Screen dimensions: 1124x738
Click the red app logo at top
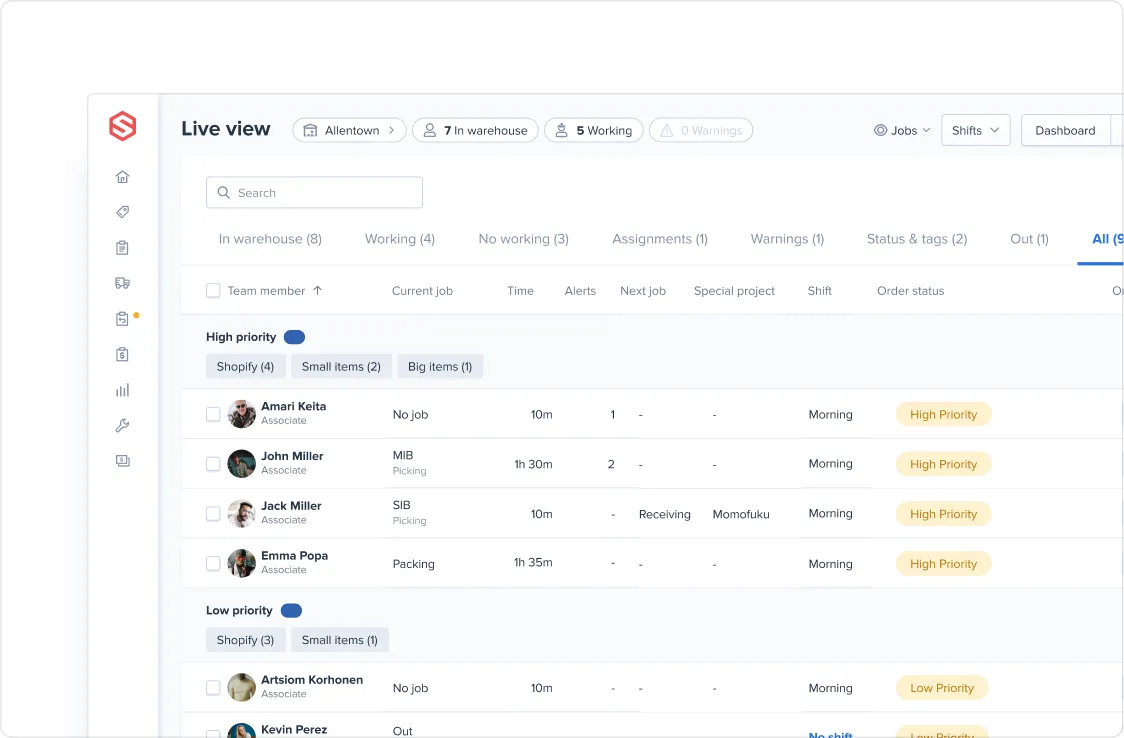click(x=122, y=126)
